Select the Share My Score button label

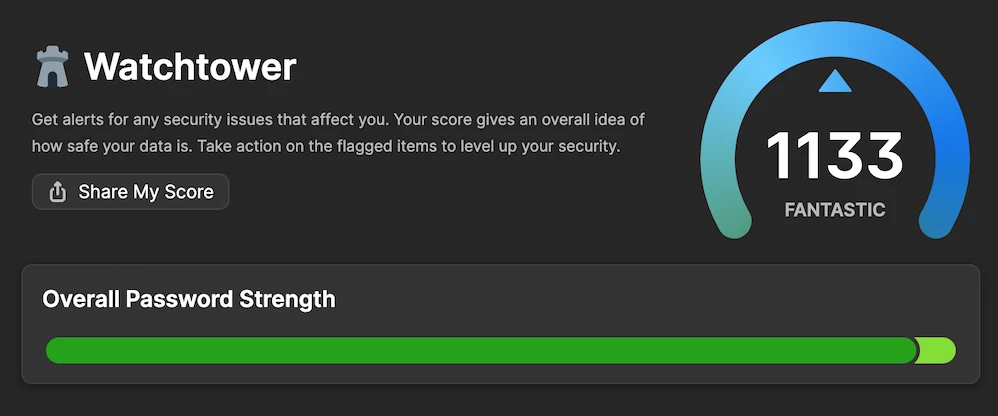pyautogui.click(x=146, y=192)
